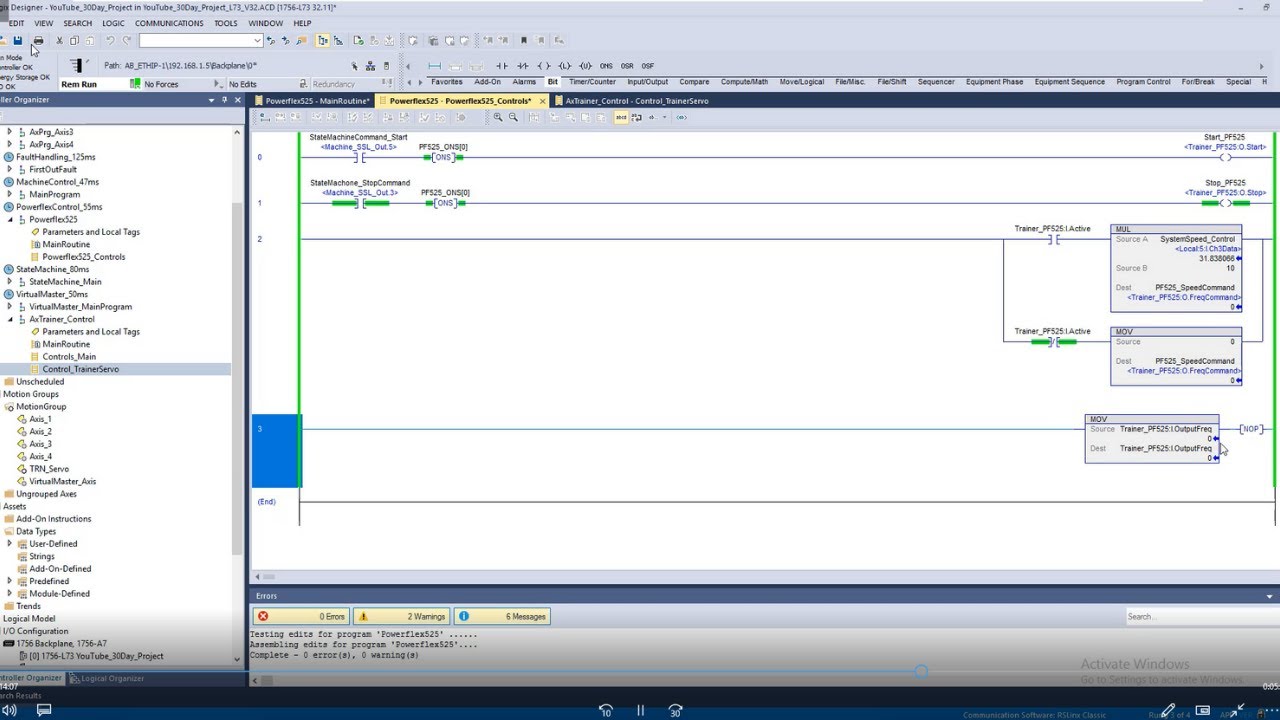Skip forward 30 seconds in video
Screen dimensions: 1280x720
(x=675, y=710)
